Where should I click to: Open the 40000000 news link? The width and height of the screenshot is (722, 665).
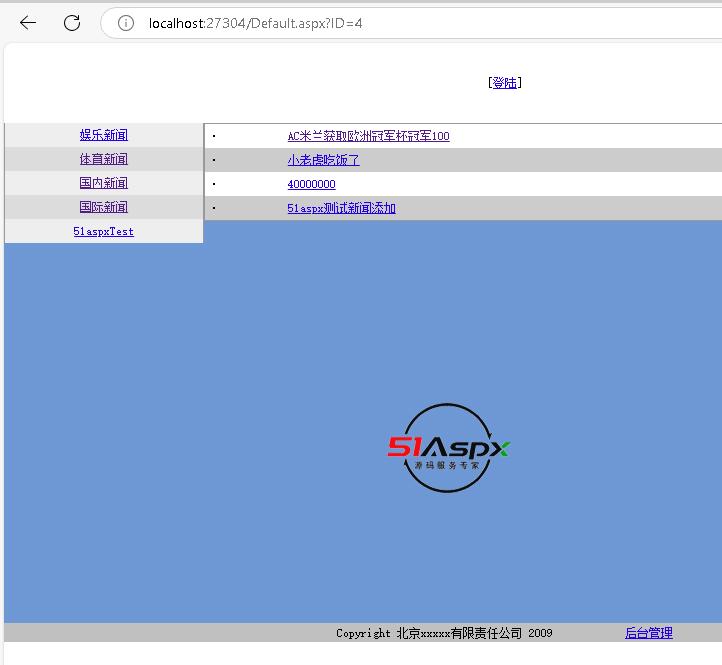(x=311, y=184)
